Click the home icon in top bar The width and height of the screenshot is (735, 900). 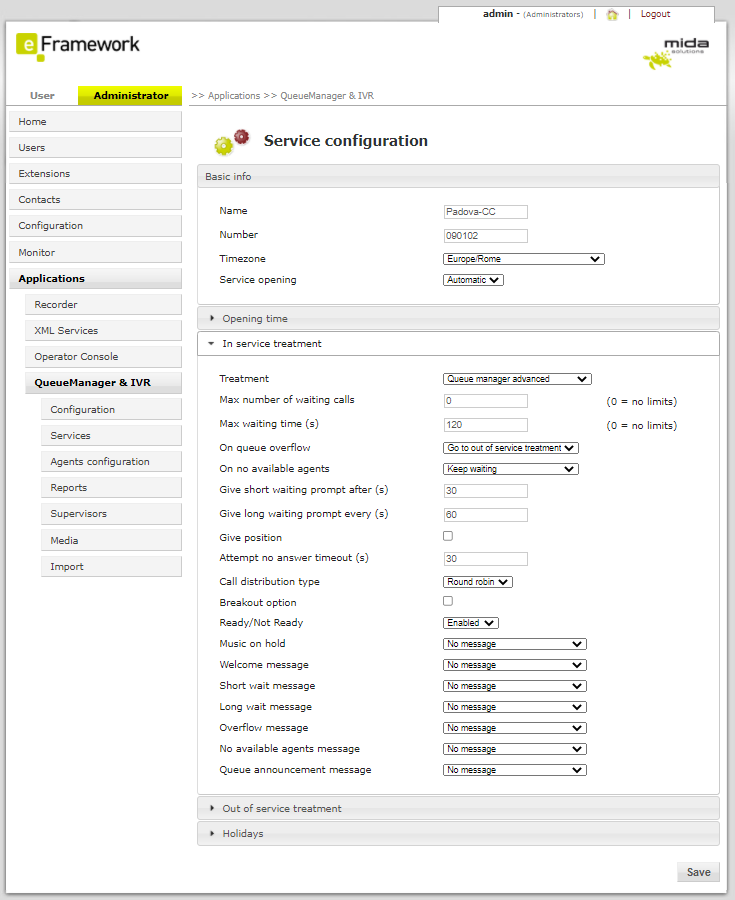612,14
